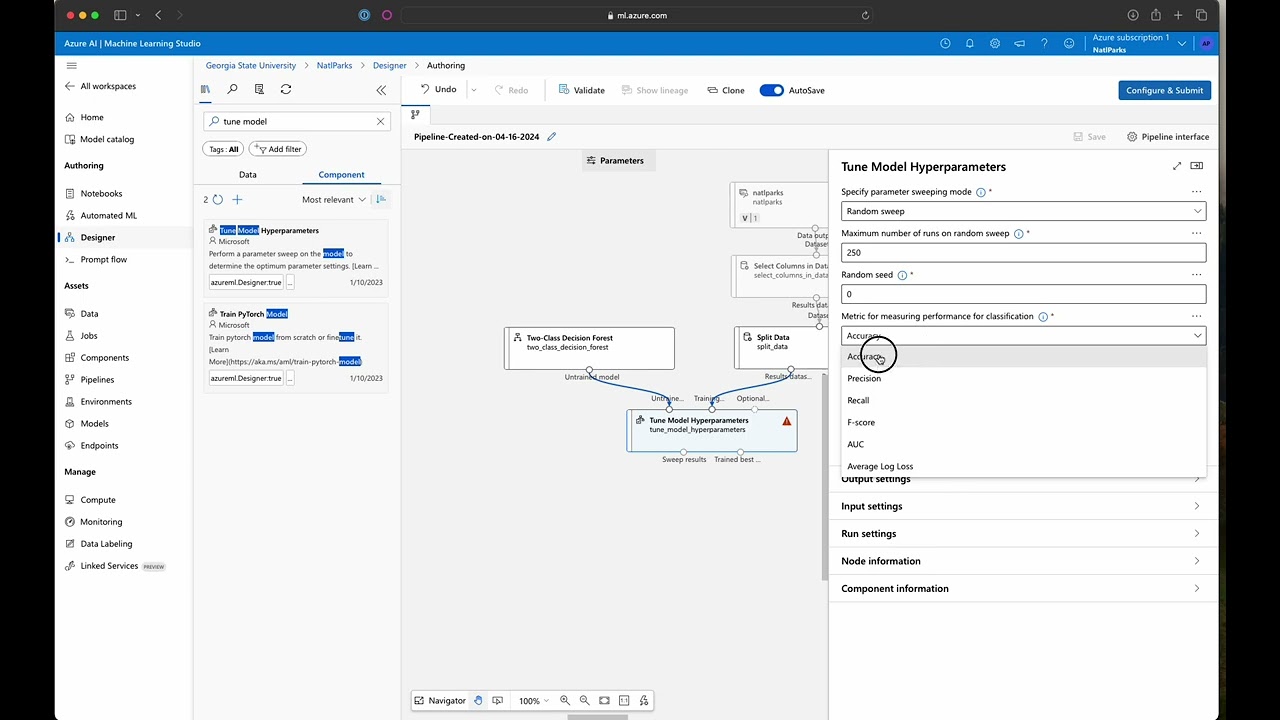Expand the Tune Model Hyperparameters panel to full size
The image size is (1280, 720).
click(x=1177, y=166)
